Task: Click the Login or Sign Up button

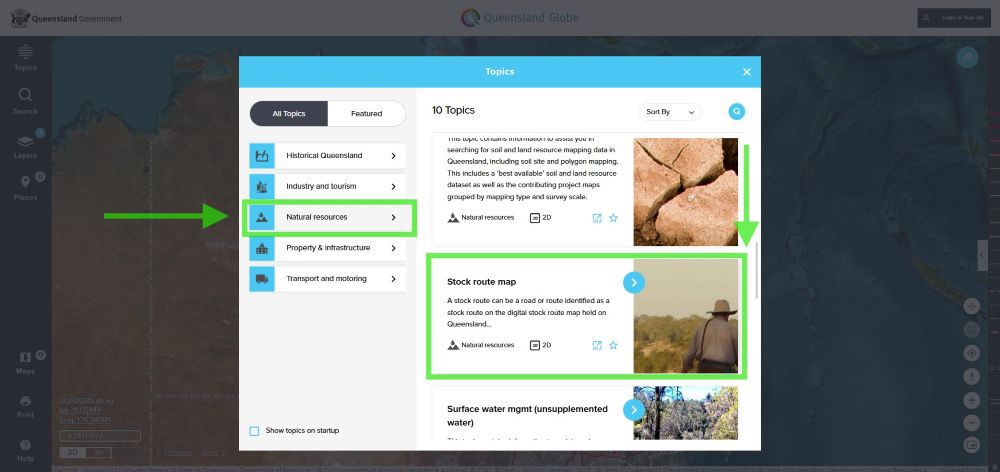Action: [x=953, y=18]
